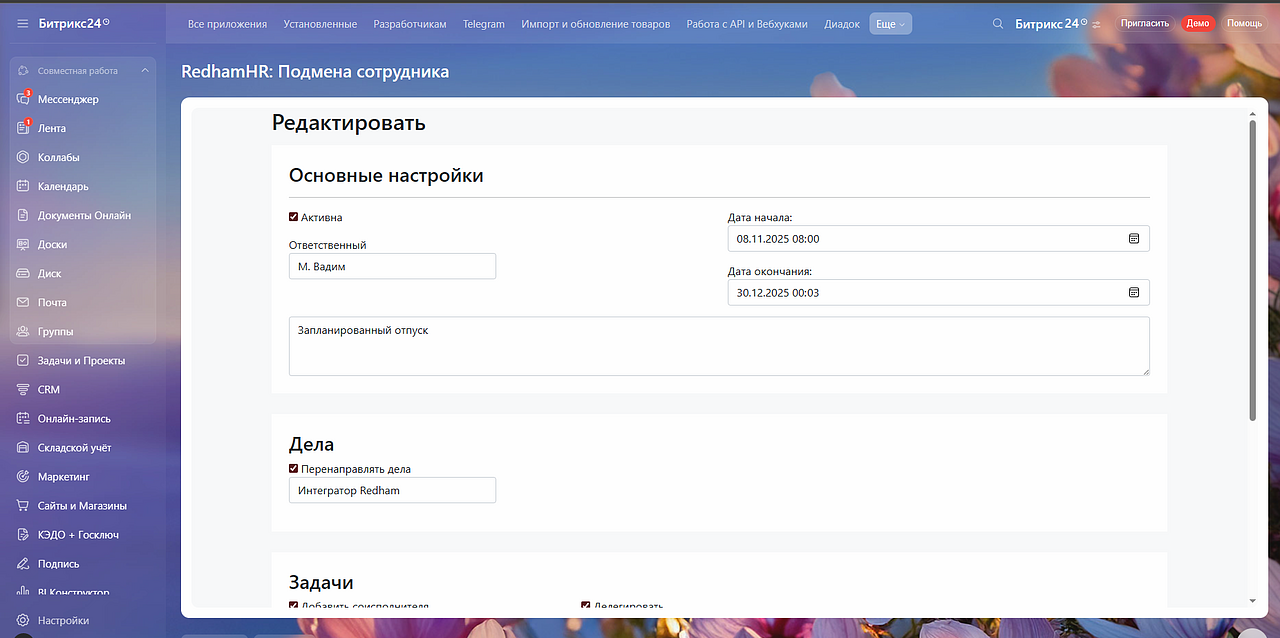This screenshot has width=1280, height=638.
Task: Open Messenger via its chat icon
Action: (x=23, y=99)
